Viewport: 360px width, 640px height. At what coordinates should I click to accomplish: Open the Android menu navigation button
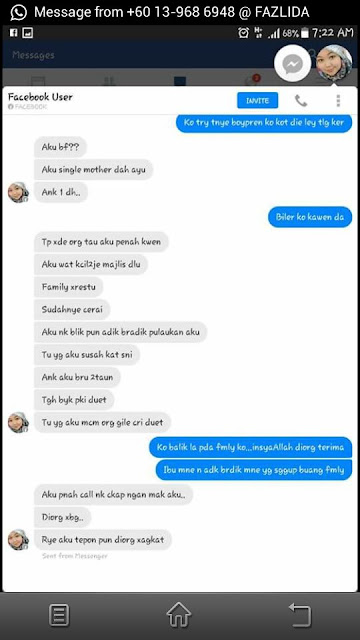tap(59, 616)
